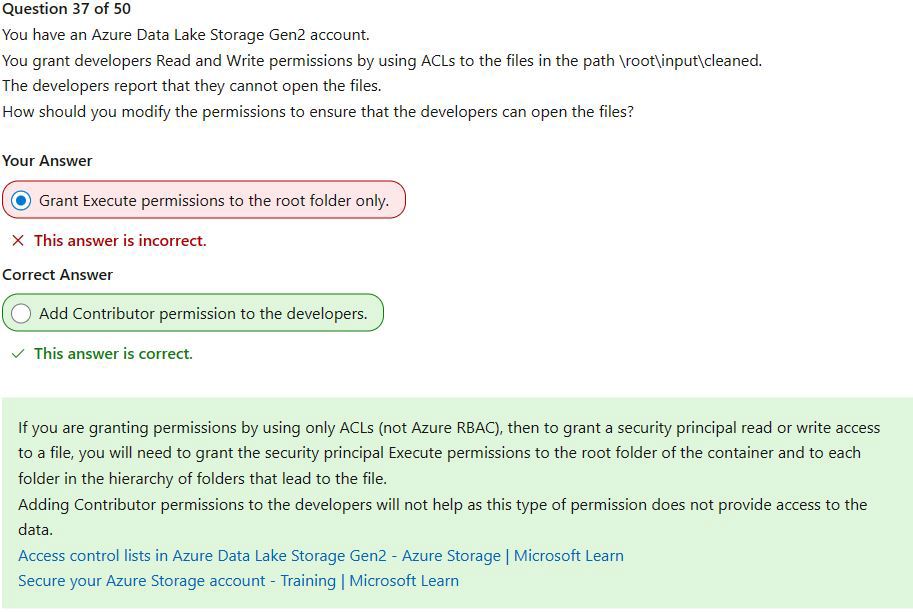Image resolution: width=913 pixels, height=612 pixels.
Task: Click the option text Add Contributor permission to developers
Action: pyautogui.click(x=203, y=314)
